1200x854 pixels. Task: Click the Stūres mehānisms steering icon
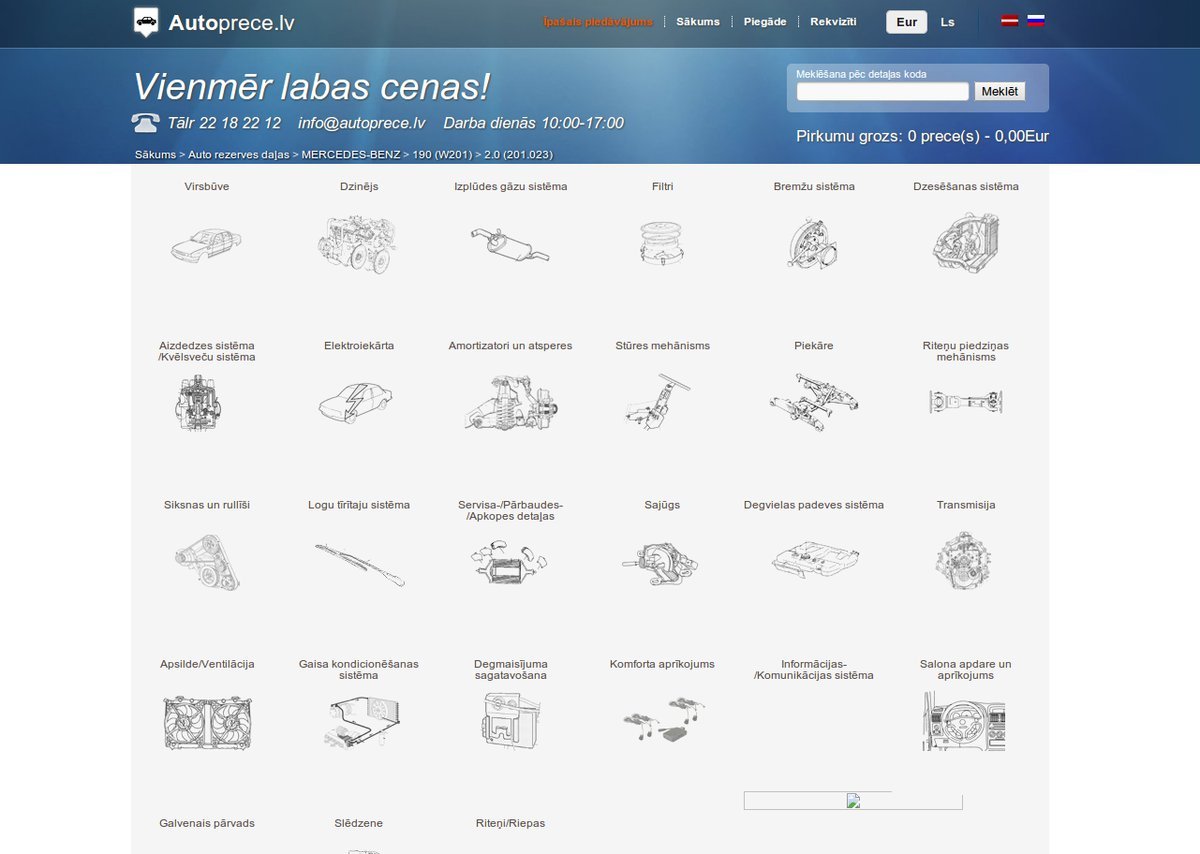coord(662,402)
